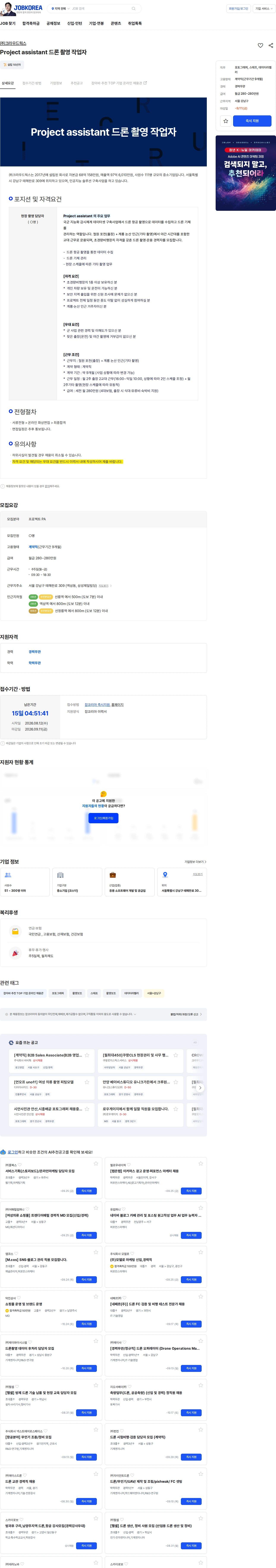Image resolution: width=276 pixels, height=1568 pixels.
Task: Click star on 서비스기획(스토리보드) card
Action: tap(96, 1163)
